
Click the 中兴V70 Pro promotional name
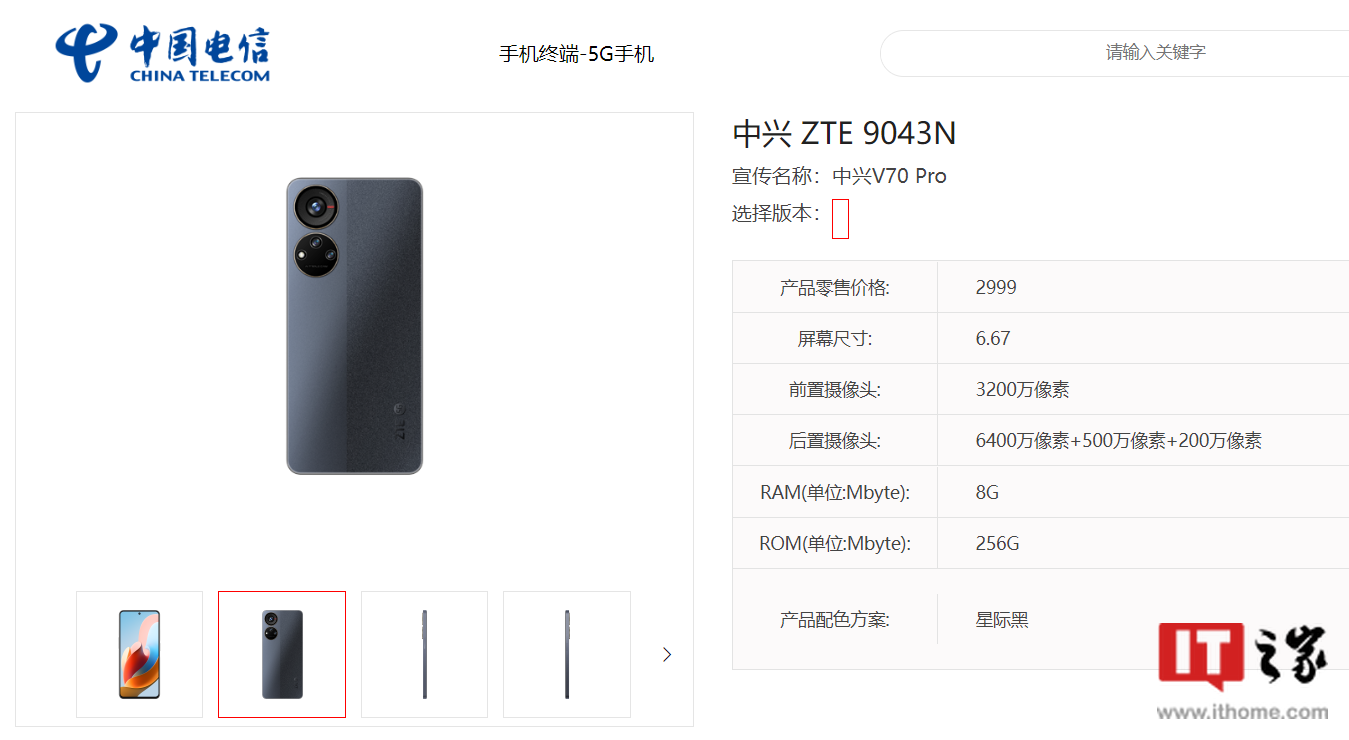(x=890, y=176)
